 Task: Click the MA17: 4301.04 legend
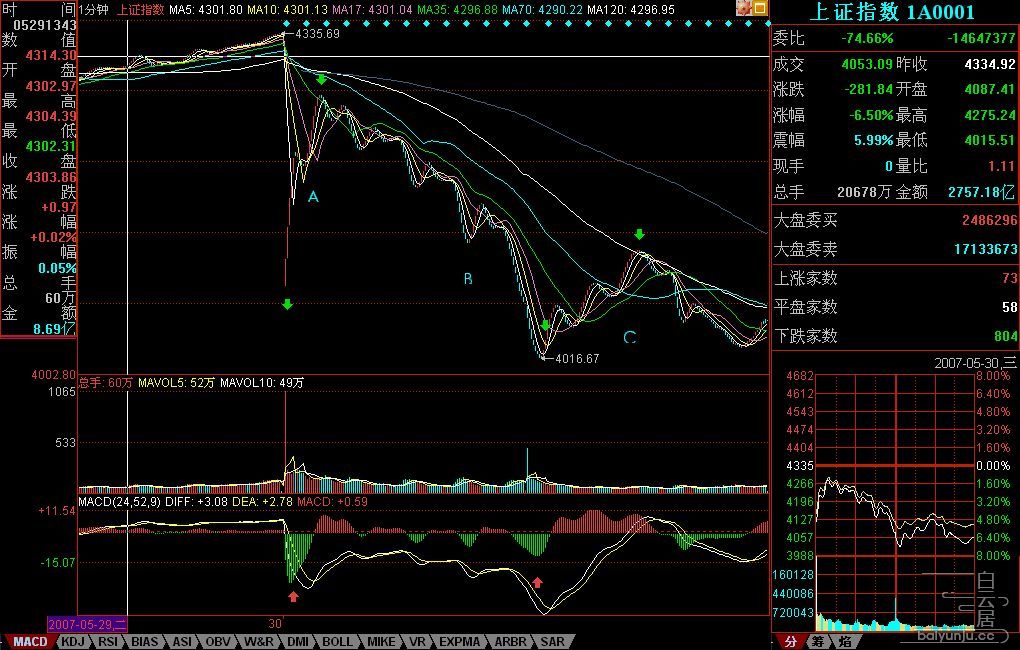coord(372,10)
